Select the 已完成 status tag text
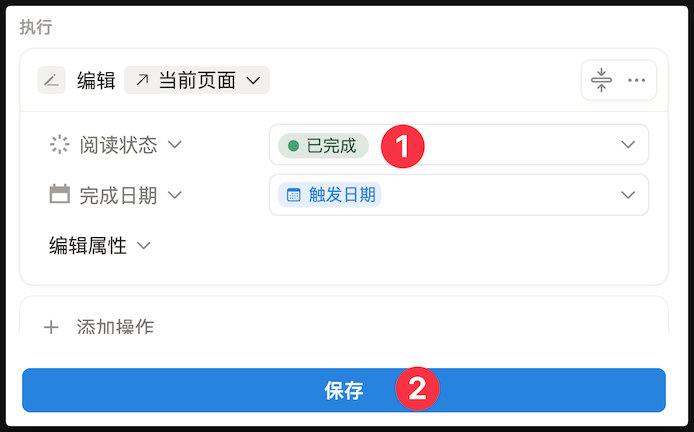 point(331,146)
